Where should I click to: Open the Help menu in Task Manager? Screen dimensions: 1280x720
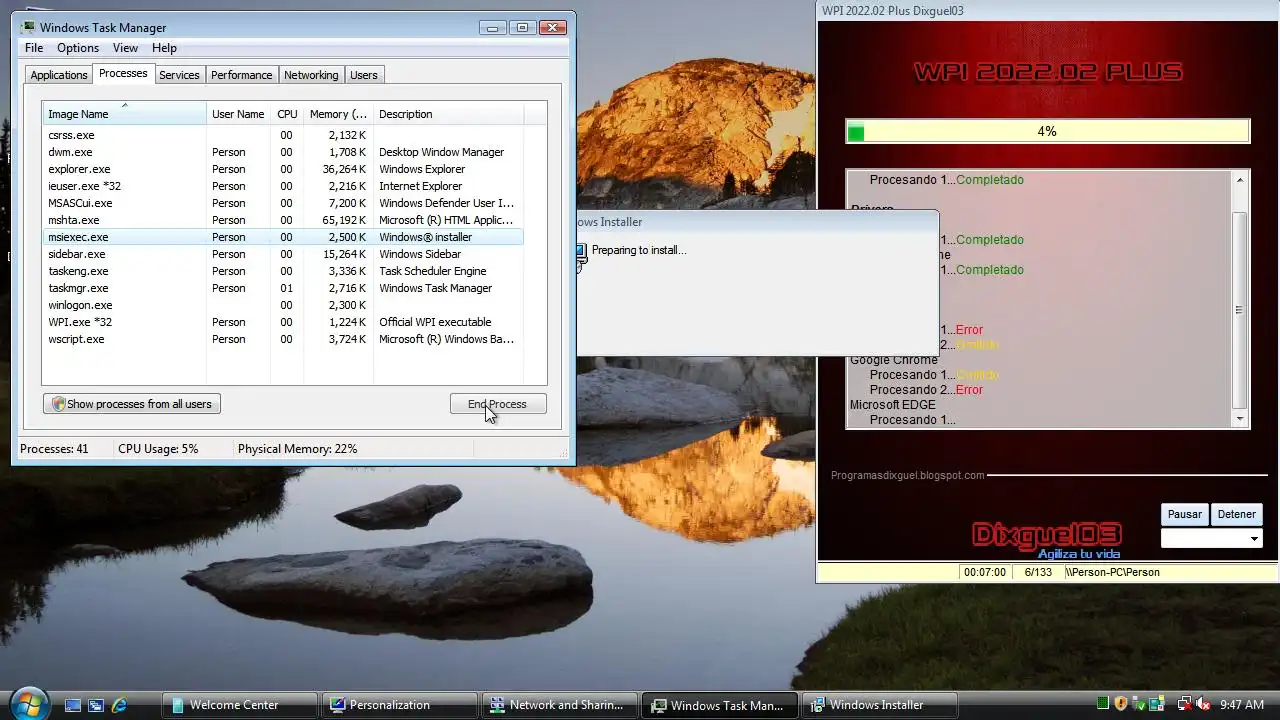164,48
